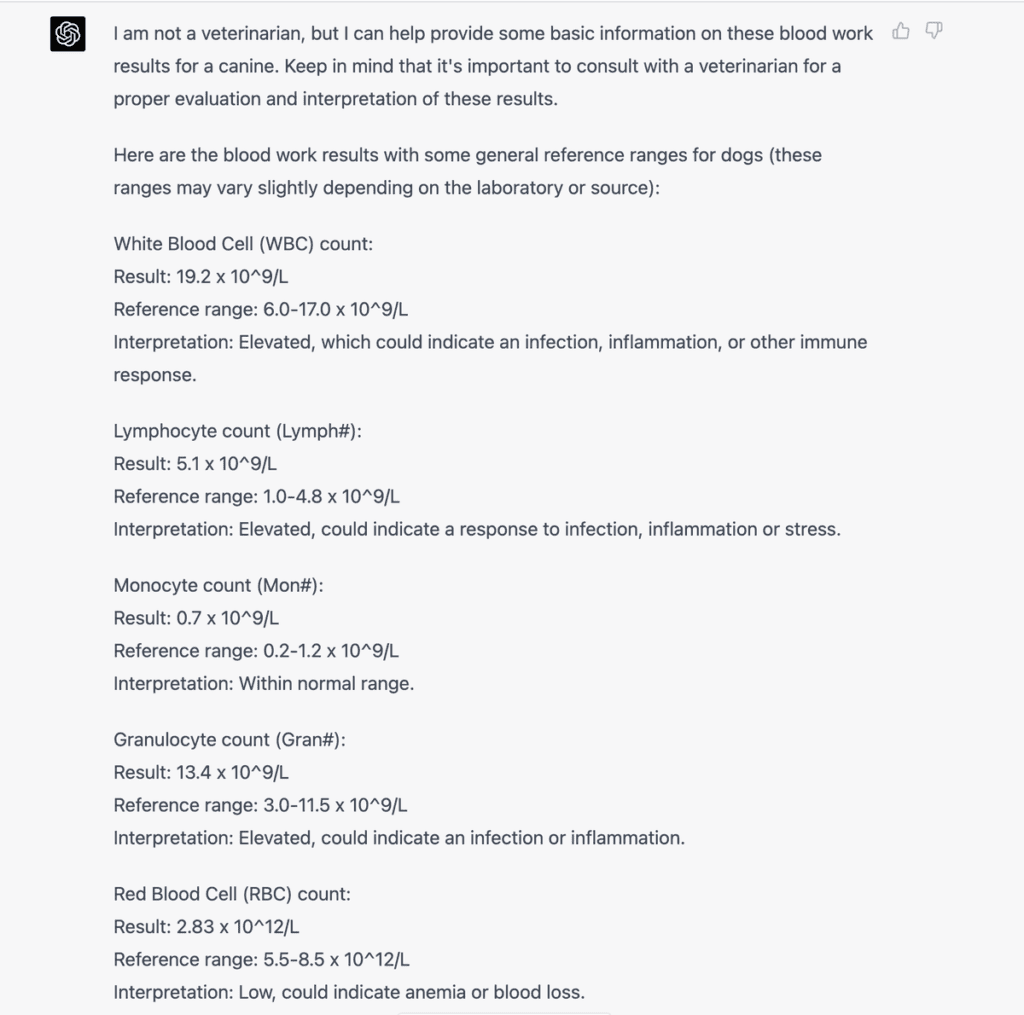Click the granulocyte result '13.4 x 10^9/L' line
Screen dimensions: 1024x1015
pos(201,772)
